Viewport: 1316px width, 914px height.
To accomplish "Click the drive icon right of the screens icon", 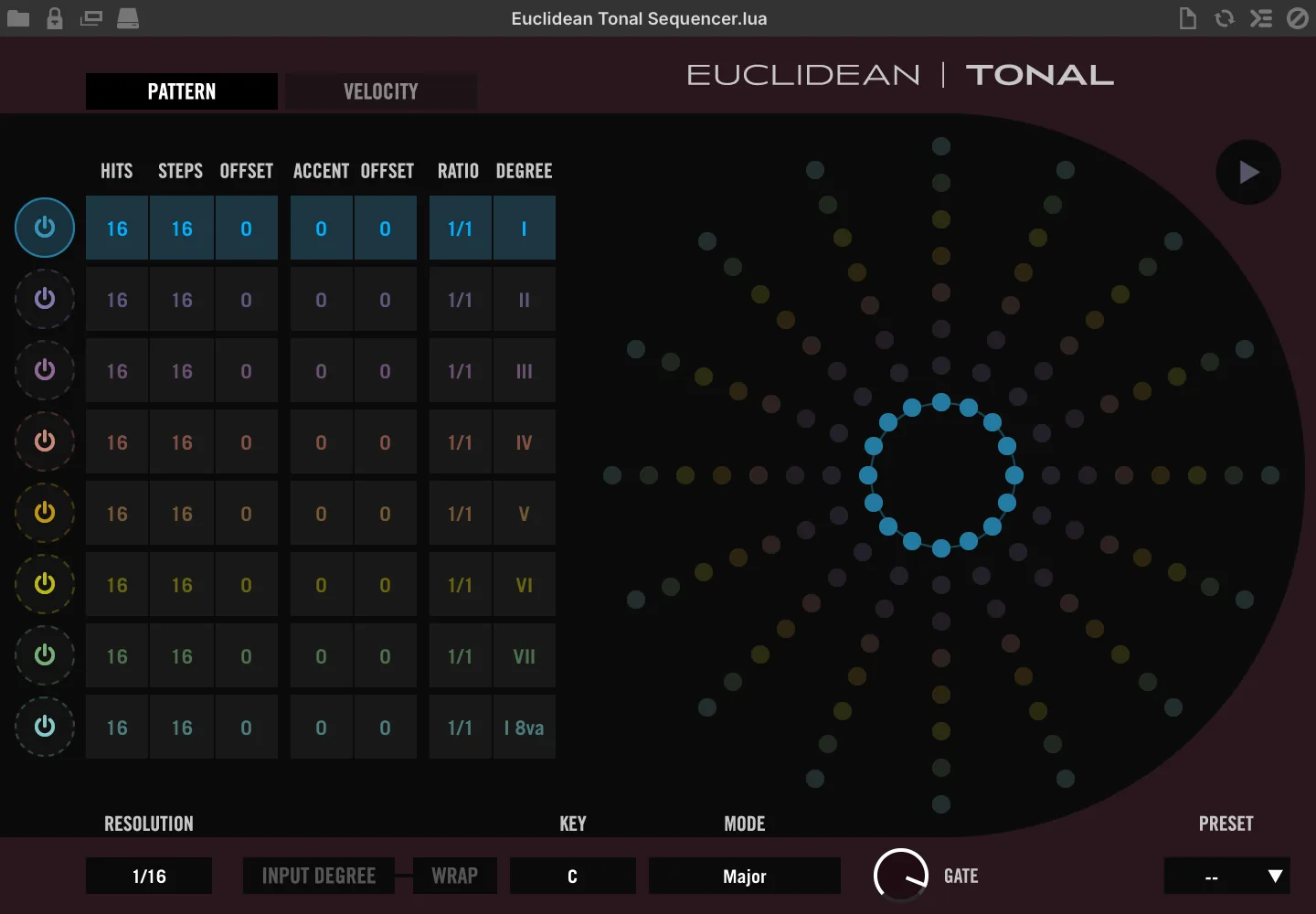I will (x=128, y=18).
